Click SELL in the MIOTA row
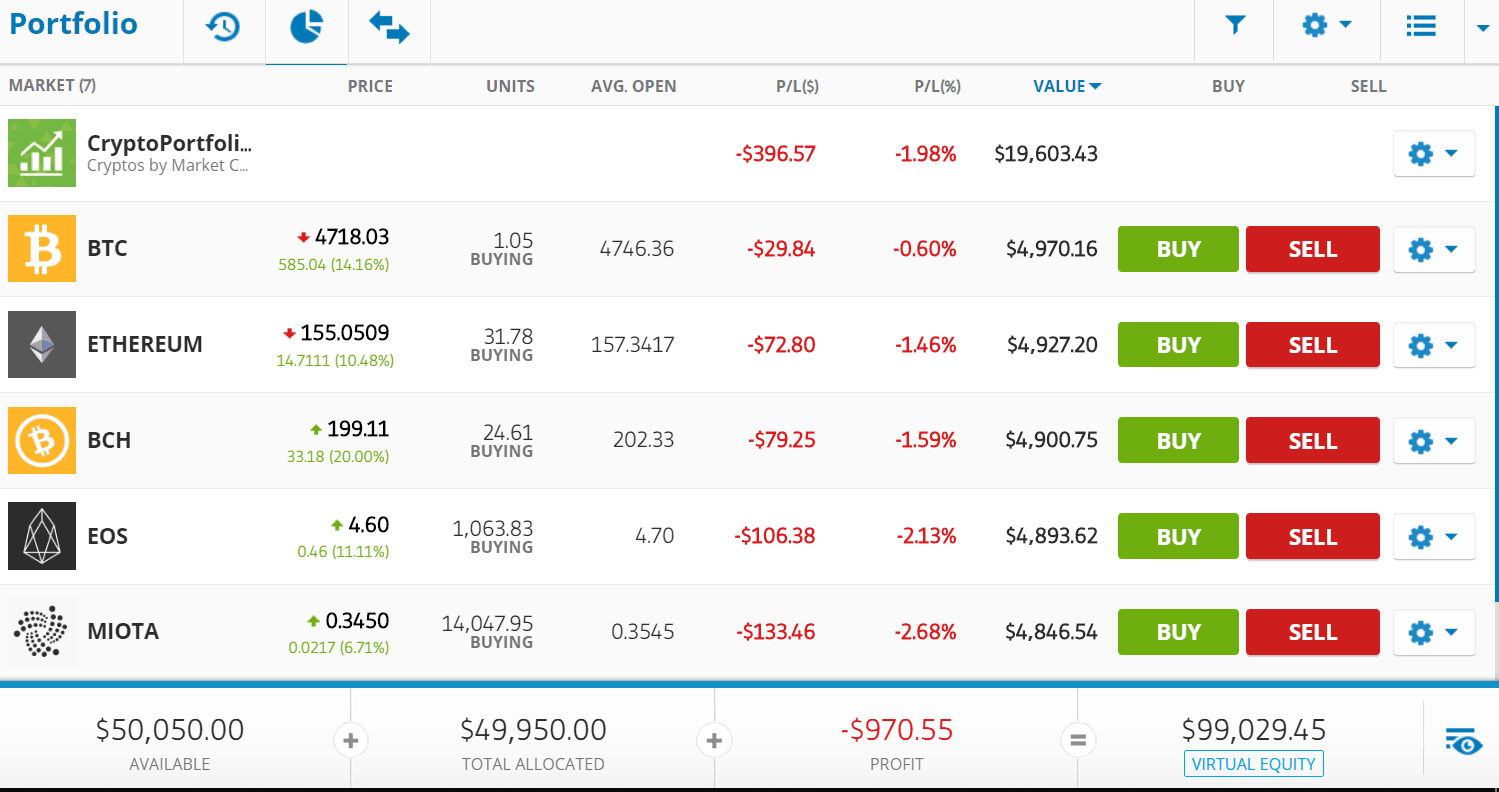 1313,632
